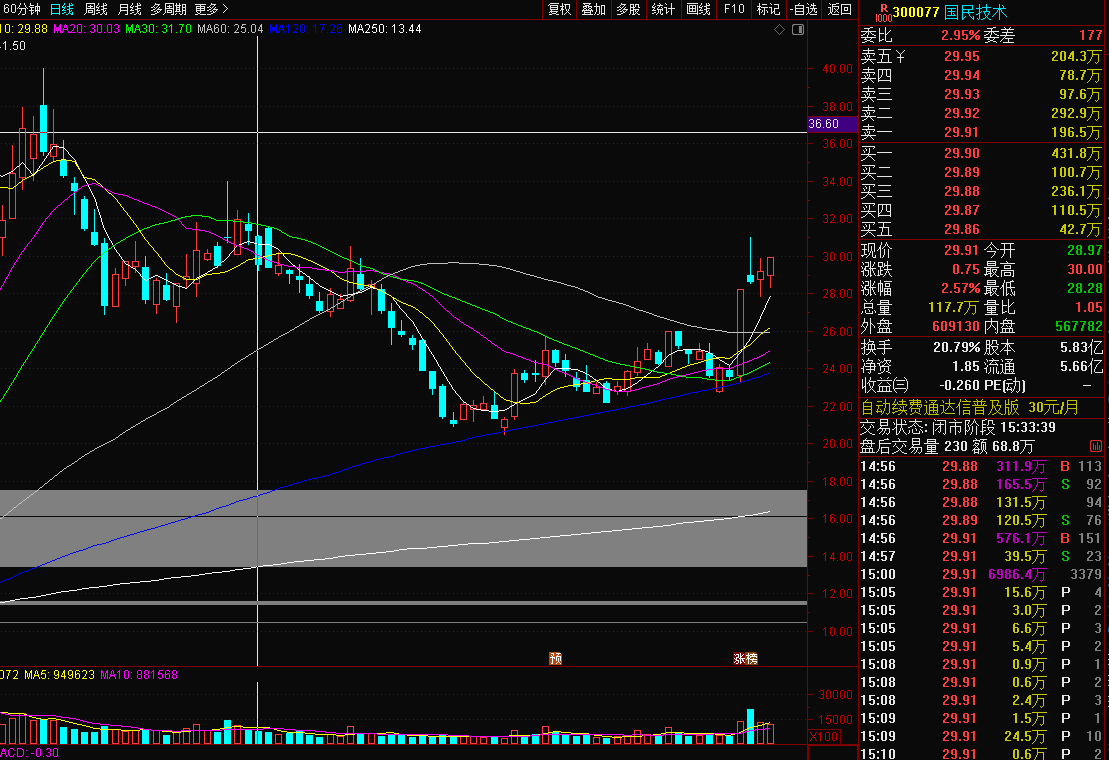Click the PE(动) label
Screen dimensions: 1109x760
[x=1004, y=385]
